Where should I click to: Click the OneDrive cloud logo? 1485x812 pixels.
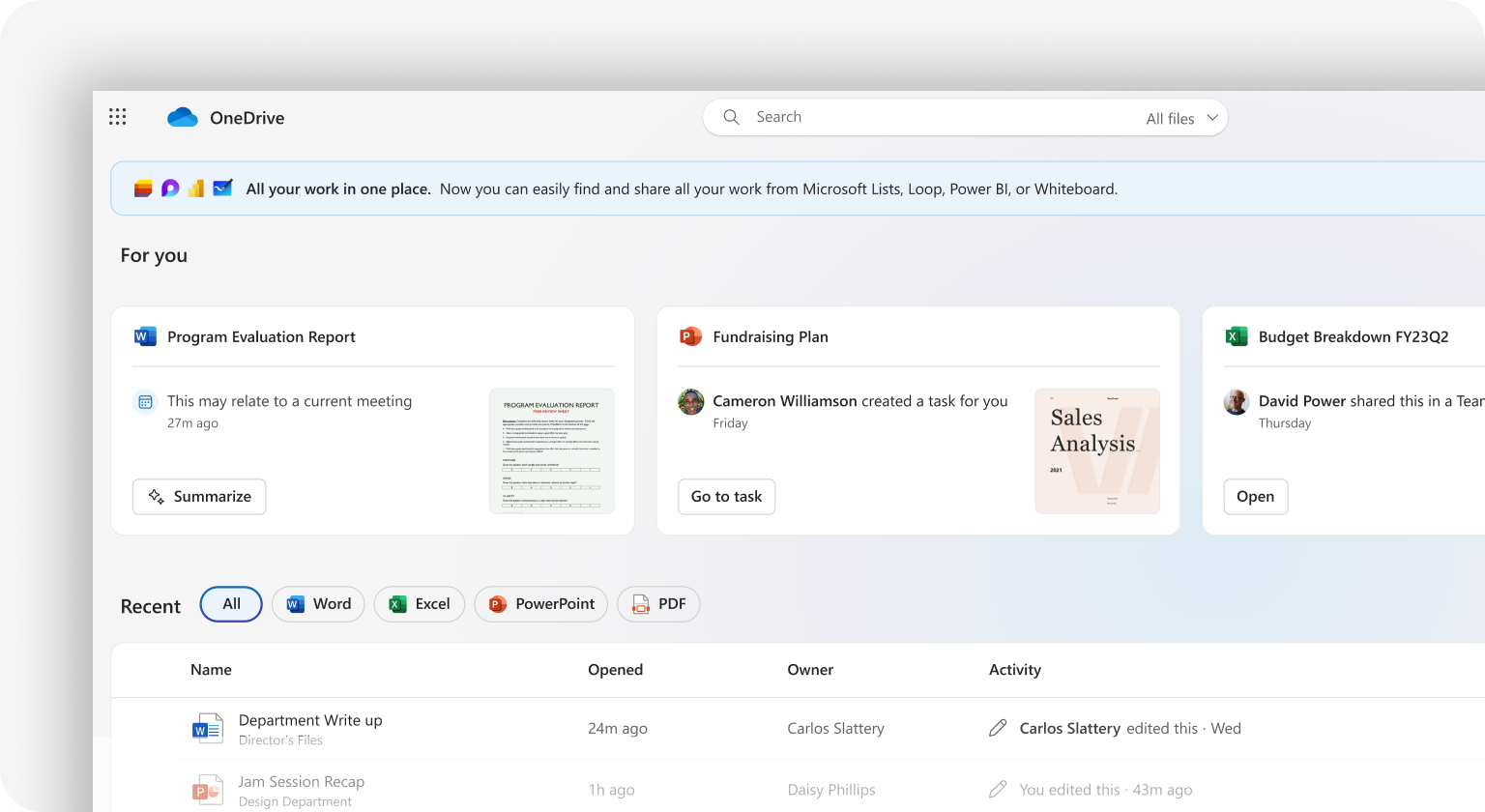tap(182, 117)
